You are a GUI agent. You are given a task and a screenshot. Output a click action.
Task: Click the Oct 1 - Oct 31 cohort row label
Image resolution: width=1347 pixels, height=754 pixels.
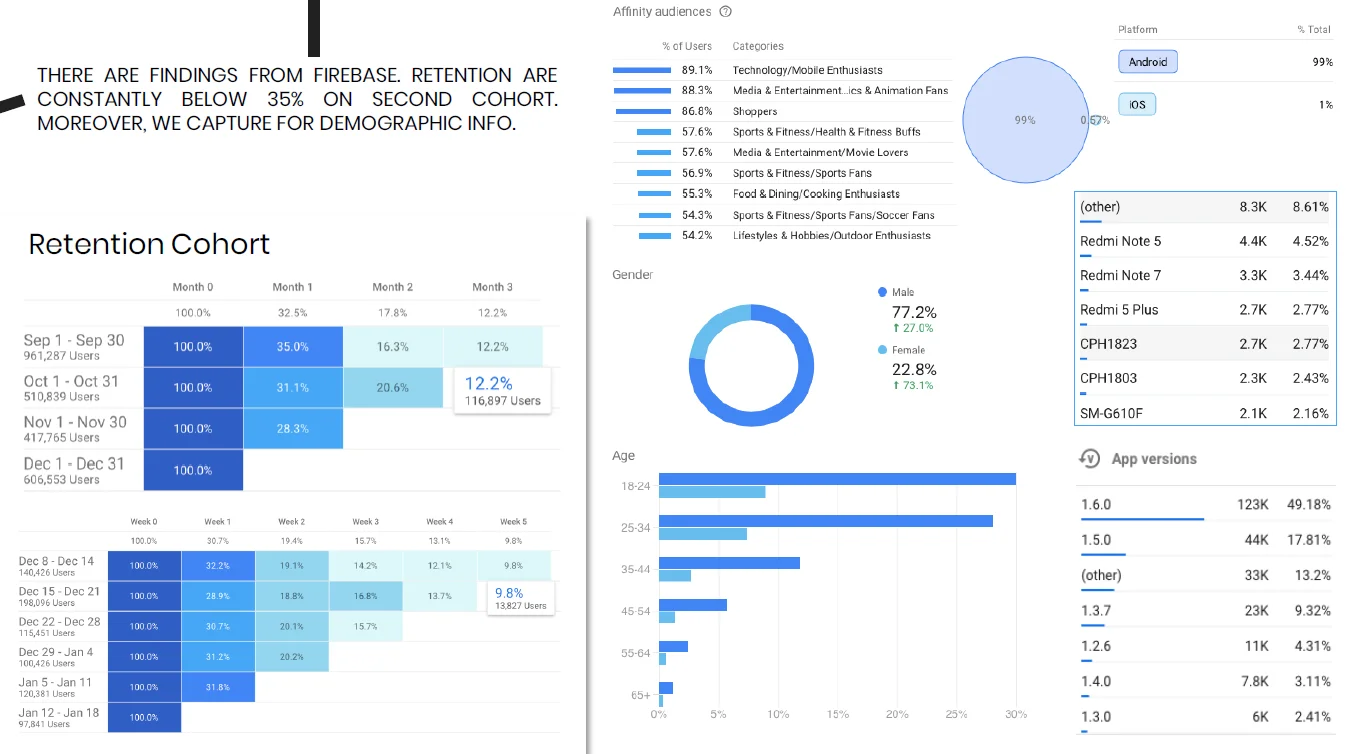click(71, 387)
